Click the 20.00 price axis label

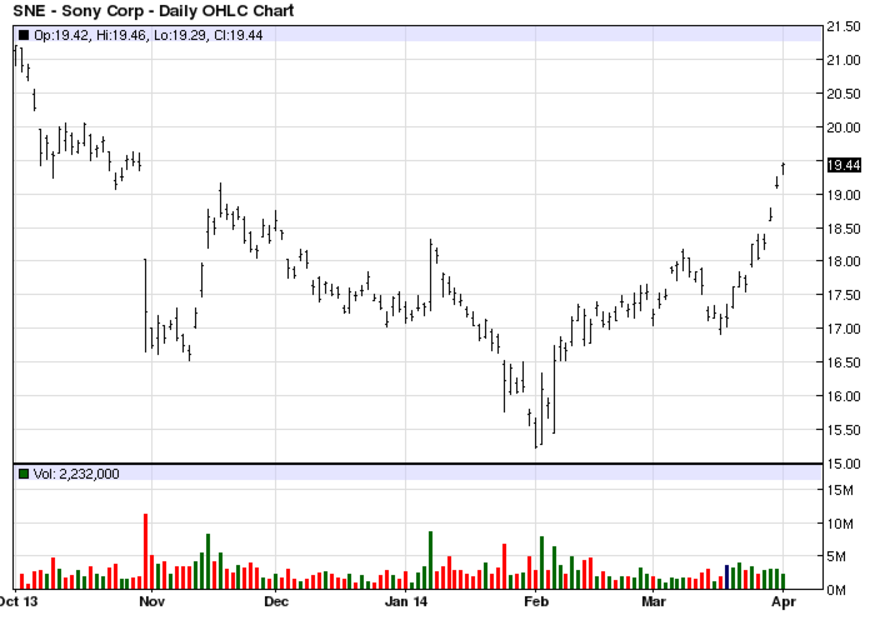point(843,128)
